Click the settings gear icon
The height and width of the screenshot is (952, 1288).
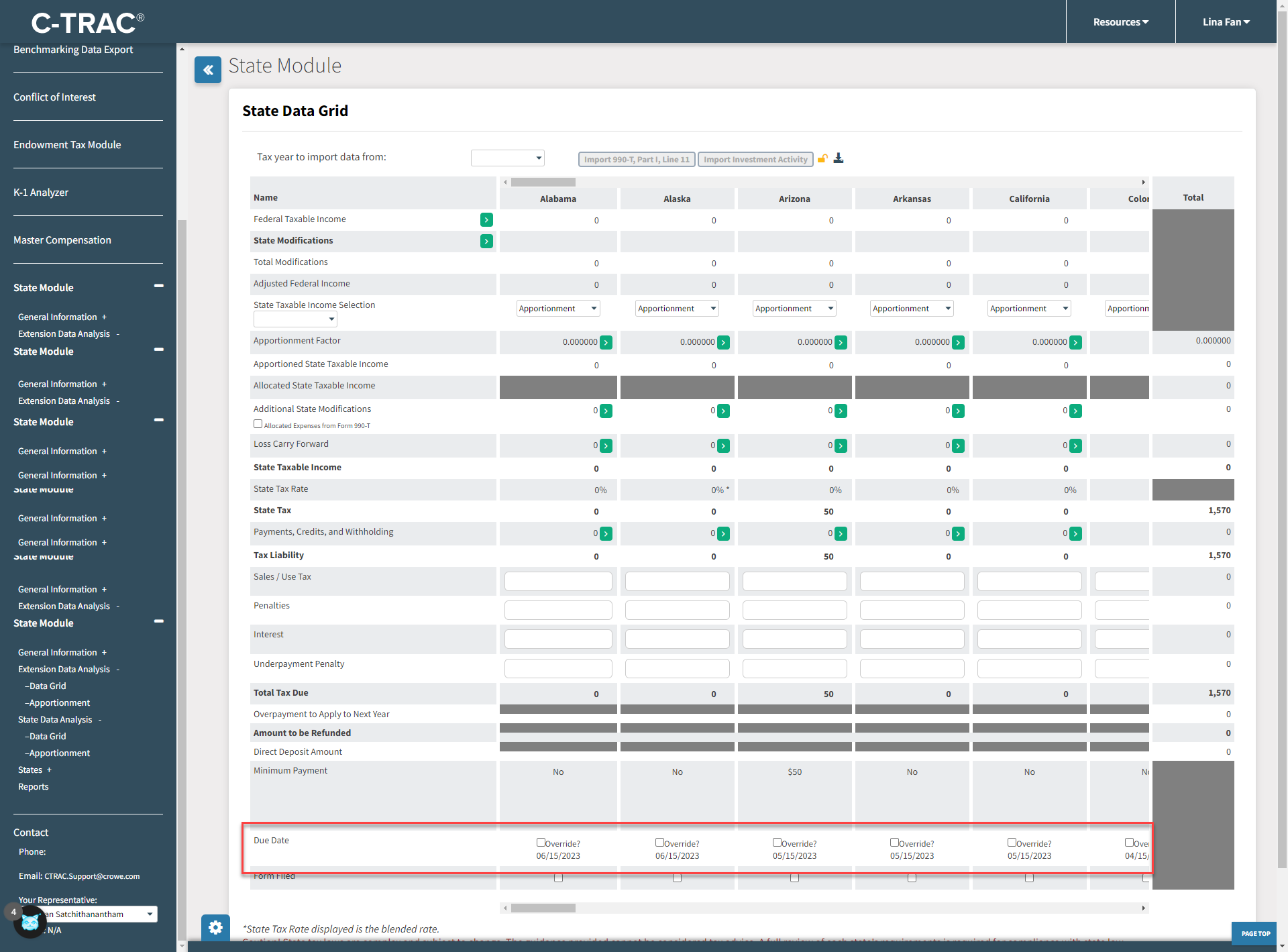215,927
